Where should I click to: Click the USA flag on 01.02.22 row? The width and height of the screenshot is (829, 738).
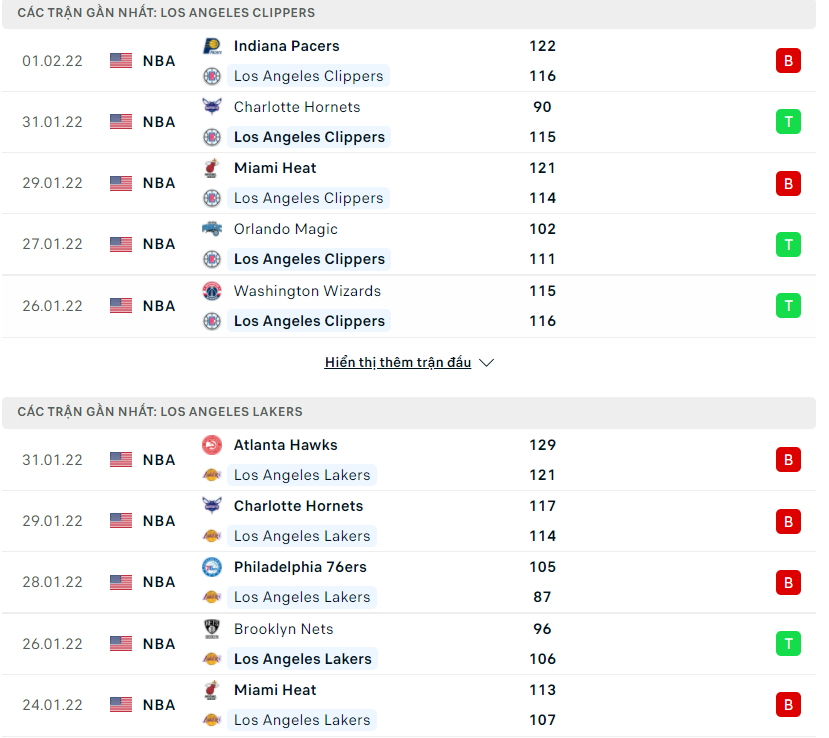(x=121, y=61)
